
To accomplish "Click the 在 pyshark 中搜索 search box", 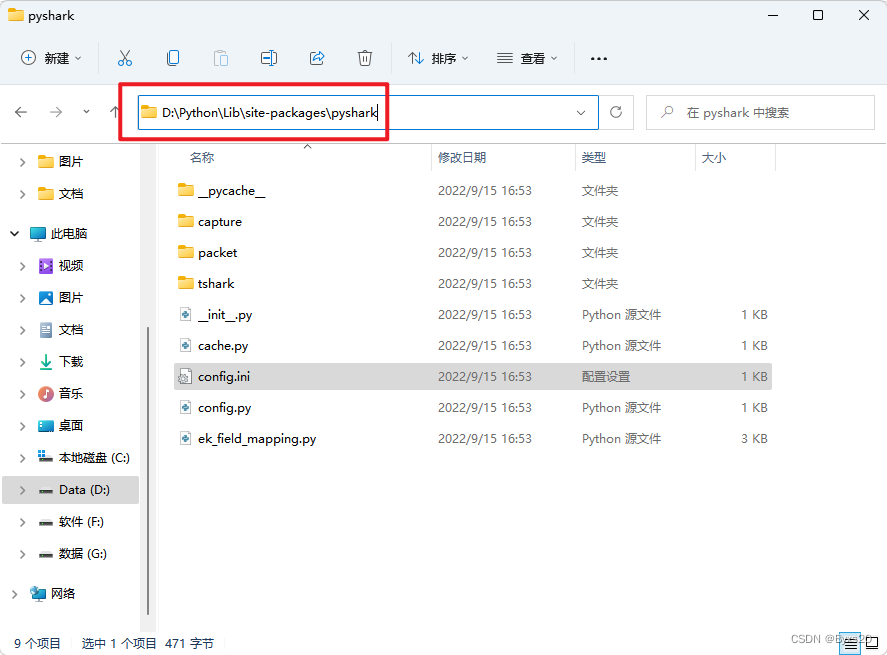I will (x=760, y=113).
